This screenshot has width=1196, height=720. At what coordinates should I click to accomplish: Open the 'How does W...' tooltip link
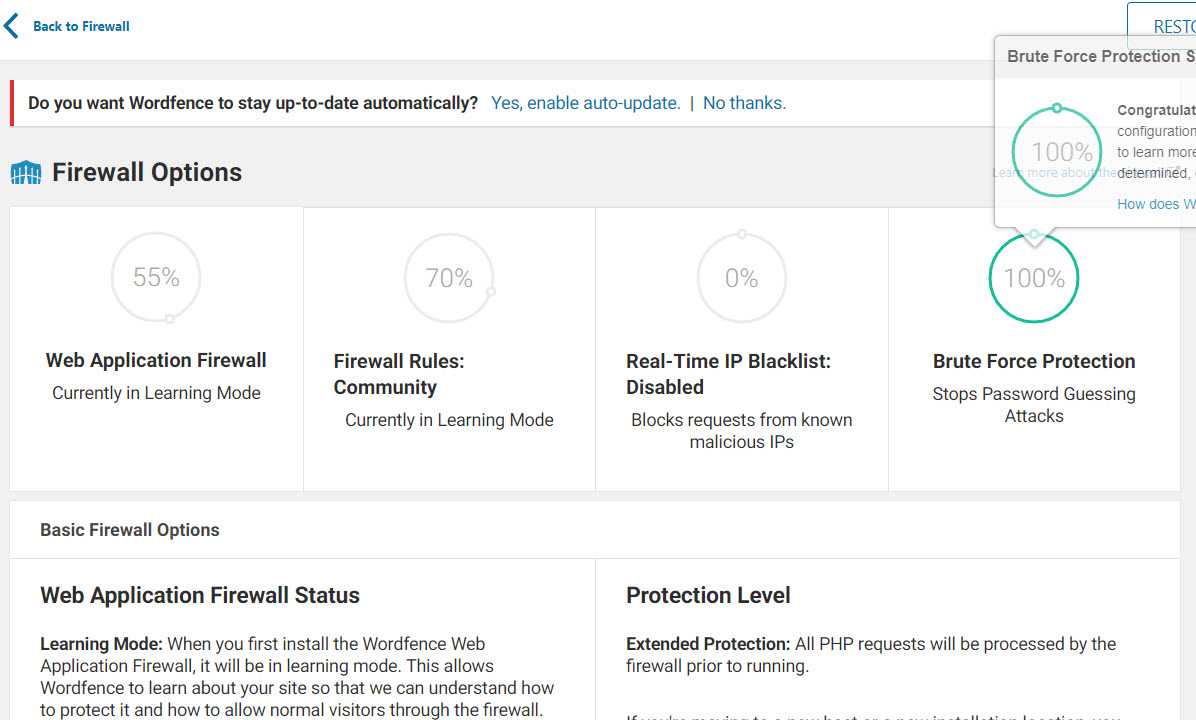[1156, 204]
